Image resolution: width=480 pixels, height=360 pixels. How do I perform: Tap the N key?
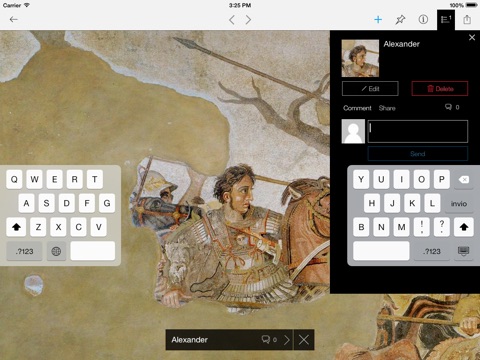point(381,227)
